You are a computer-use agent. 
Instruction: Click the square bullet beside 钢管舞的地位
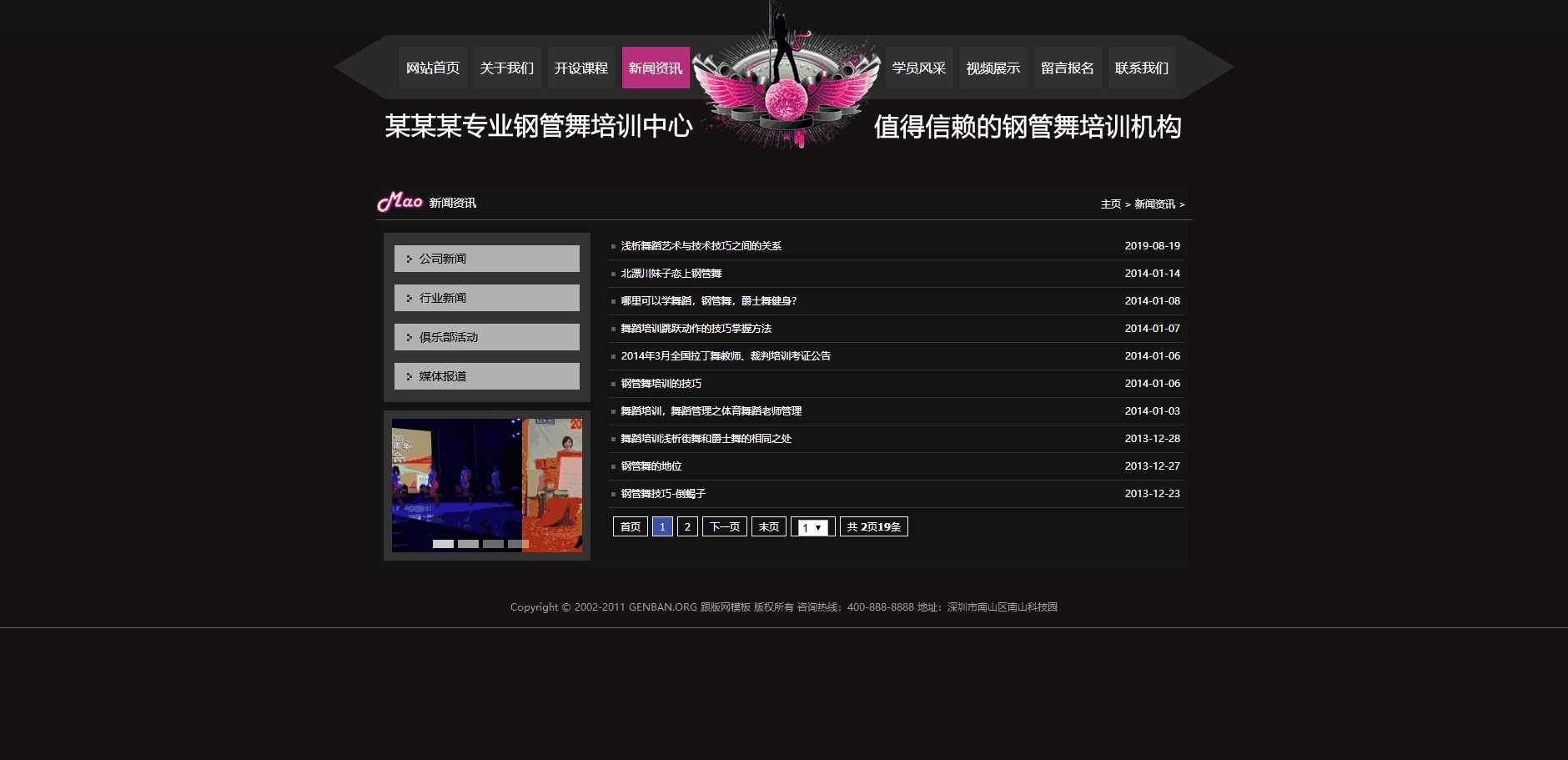pos(615,466)
